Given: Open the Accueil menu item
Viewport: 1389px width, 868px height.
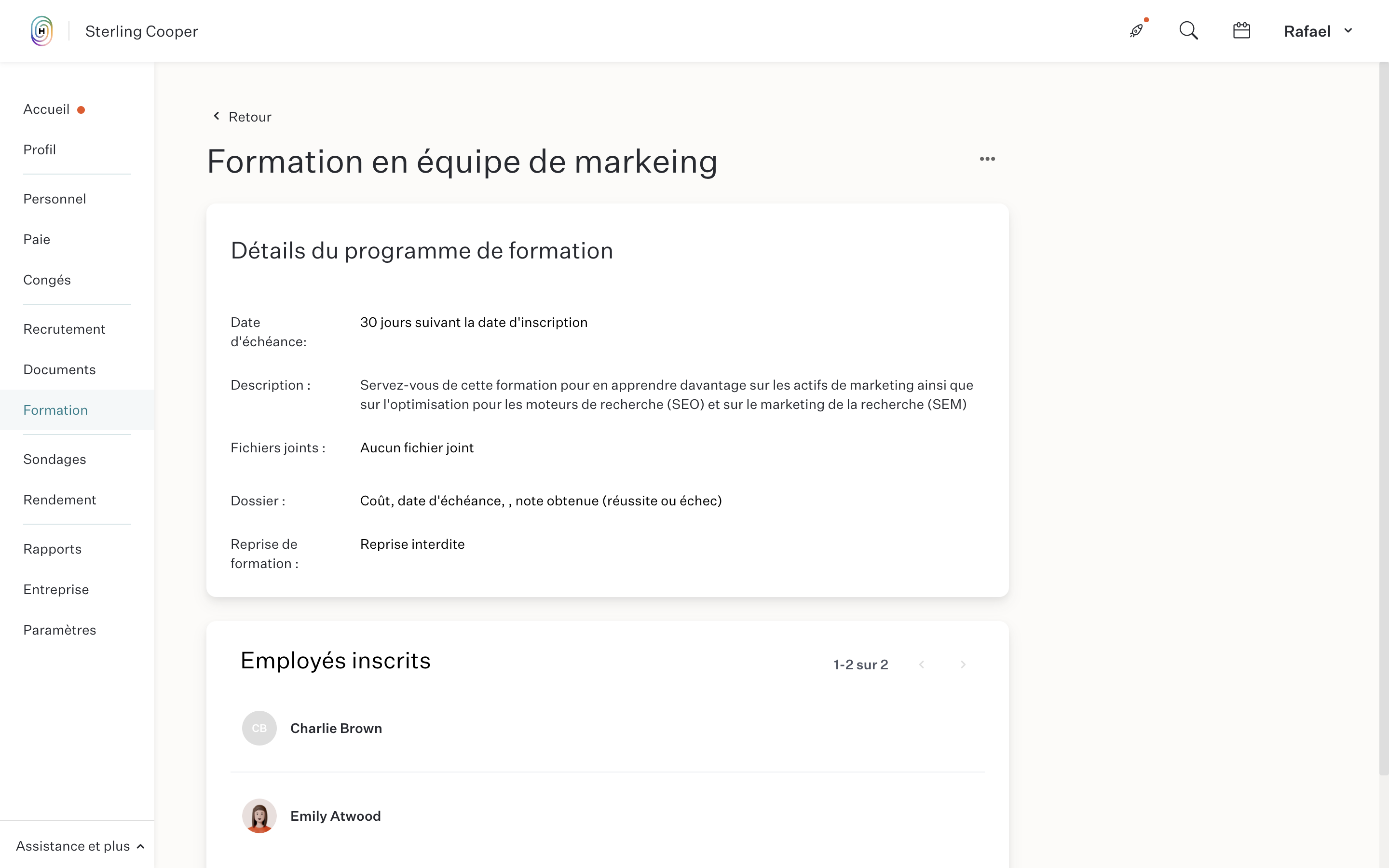Looking at the screenshot, I should click(x=46, y=109).
